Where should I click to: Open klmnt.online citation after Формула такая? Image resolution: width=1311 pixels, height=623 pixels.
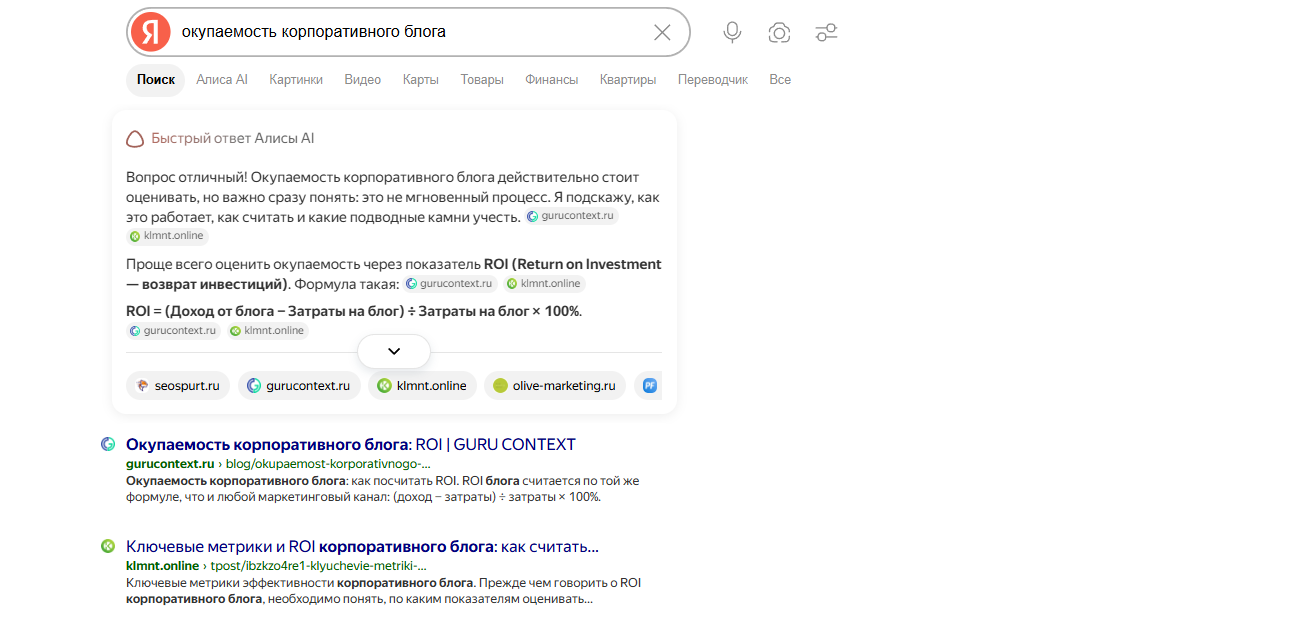[x=544, y=284]
